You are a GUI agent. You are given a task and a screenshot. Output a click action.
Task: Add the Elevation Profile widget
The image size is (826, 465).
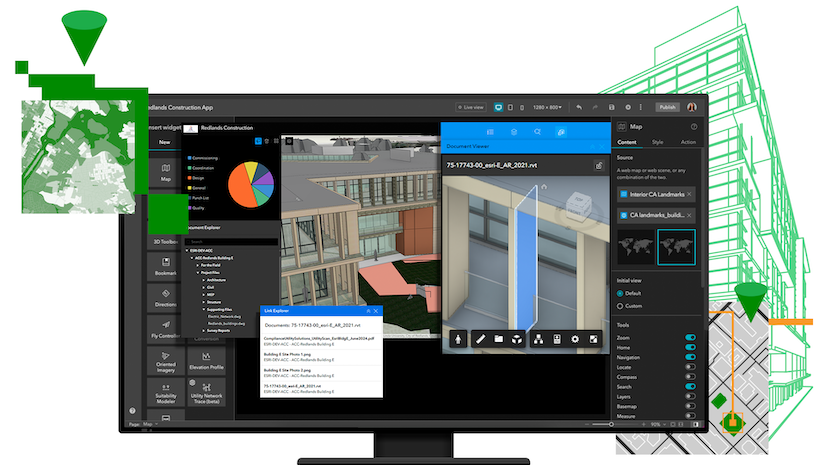pyautogui.click(x=206, y=361)
